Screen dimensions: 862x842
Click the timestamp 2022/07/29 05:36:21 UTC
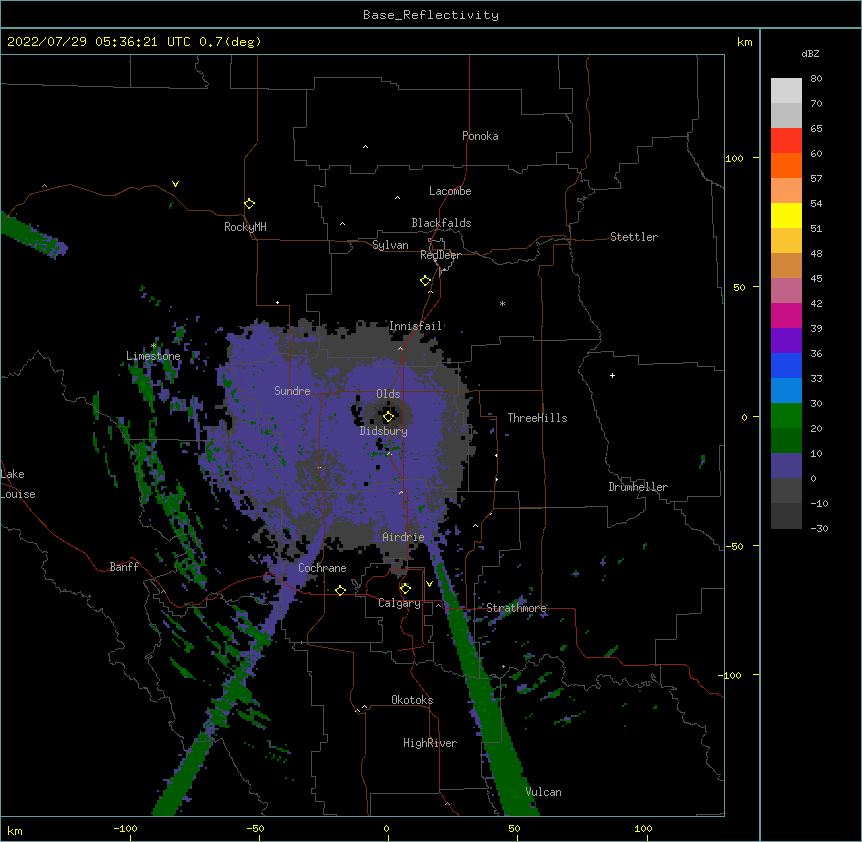coord(98,42)
